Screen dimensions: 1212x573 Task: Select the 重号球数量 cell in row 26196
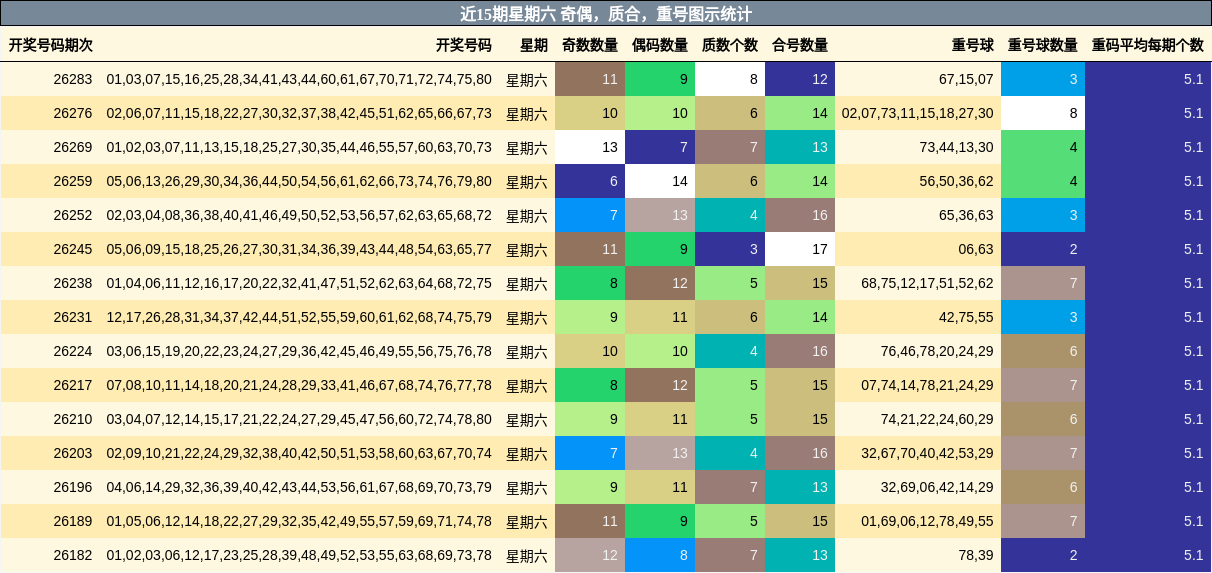coord(1043,487)
